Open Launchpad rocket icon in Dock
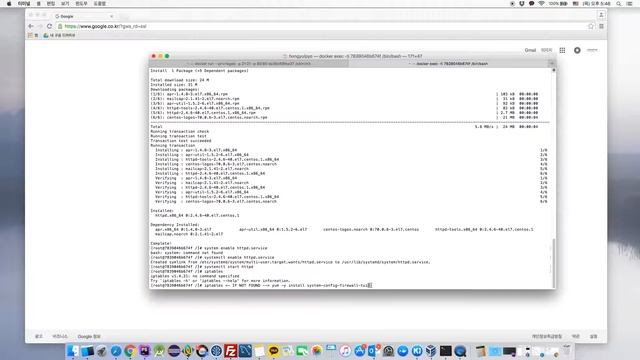This screenshot has width=640, height=360. click(x=102, y=351)
